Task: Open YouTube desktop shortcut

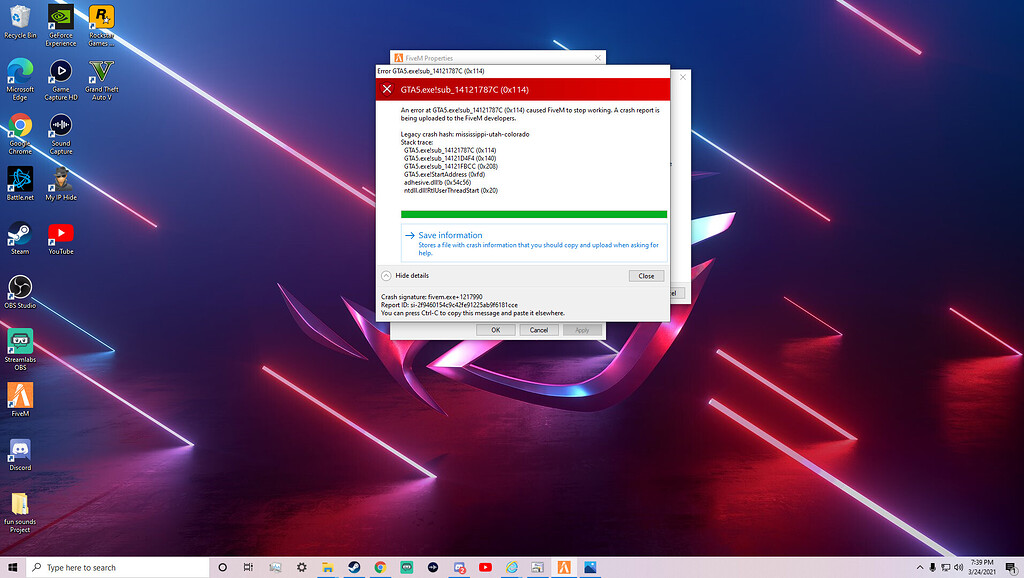Action: (x=61, y=238)
